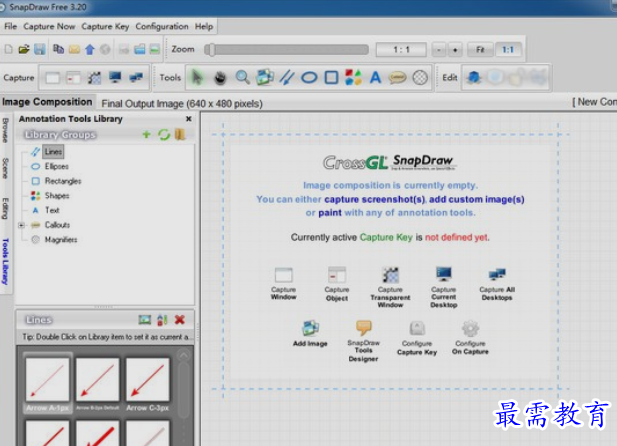Add a library group with green plus
Screen dimensions: 617x446
[x=146, y=135]
